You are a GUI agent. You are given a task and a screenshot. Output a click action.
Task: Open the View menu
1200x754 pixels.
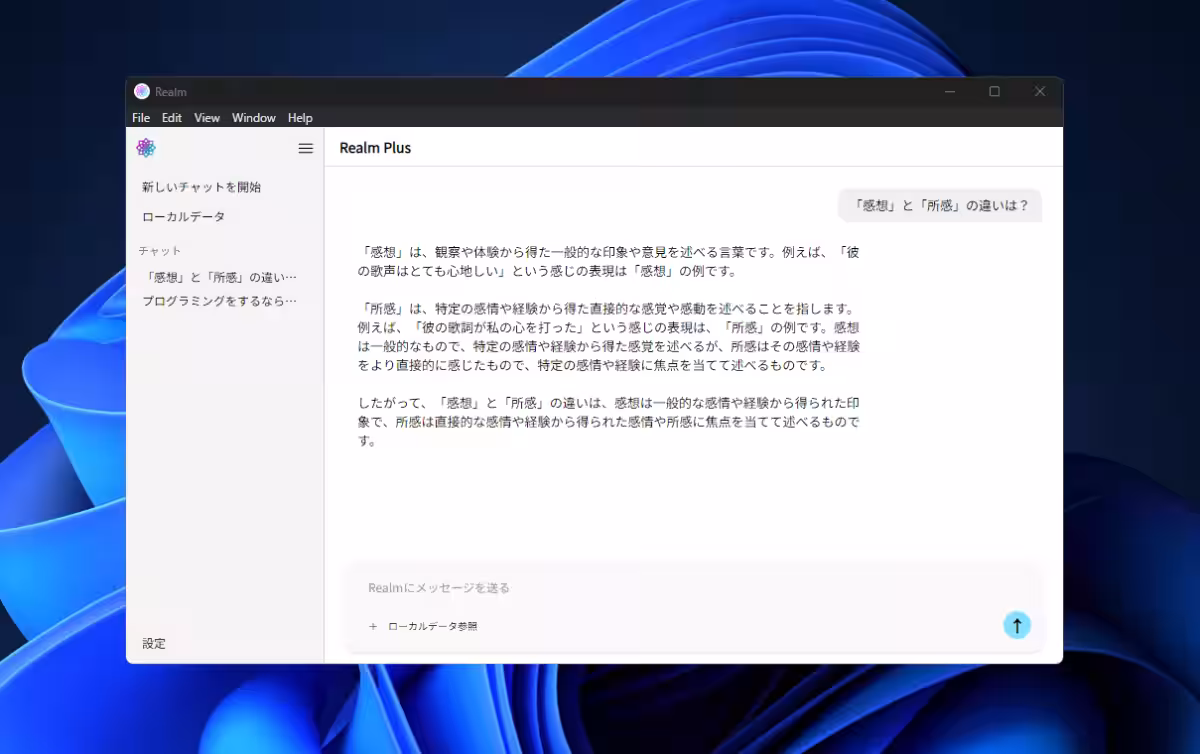tap(207, 118)
